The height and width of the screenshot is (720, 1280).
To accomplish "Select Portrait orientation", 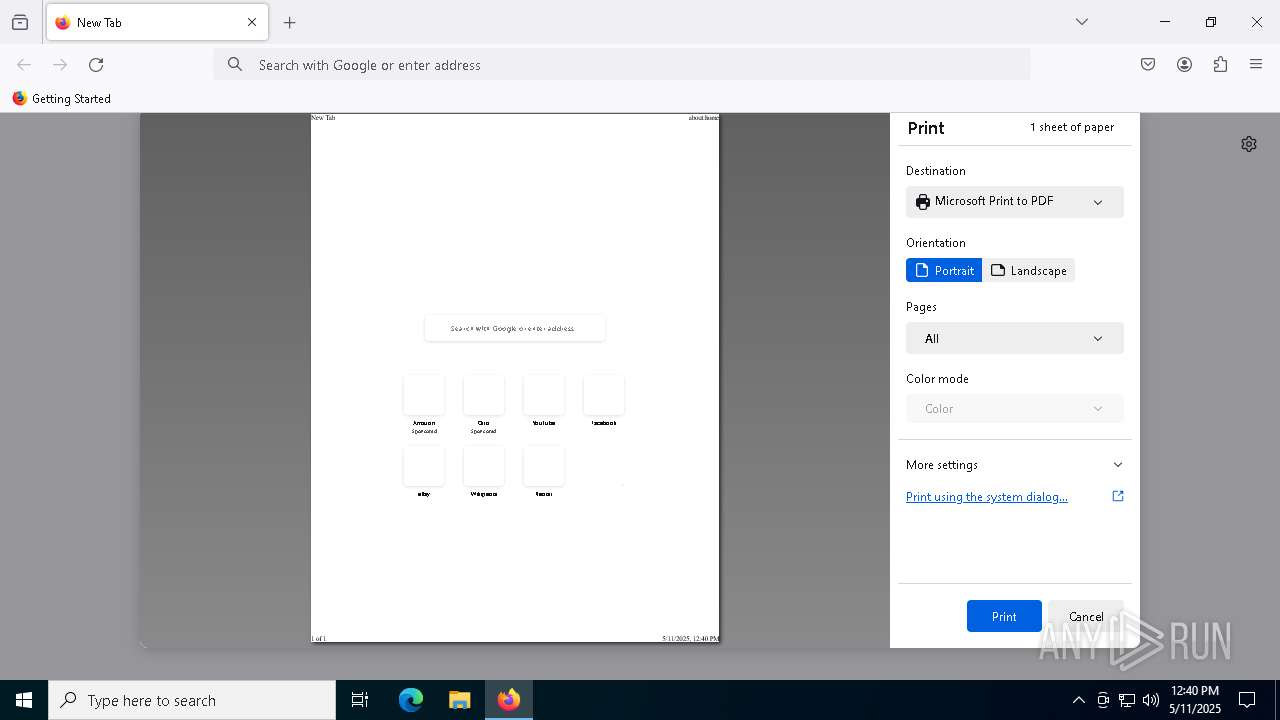I will click(944, 271).
